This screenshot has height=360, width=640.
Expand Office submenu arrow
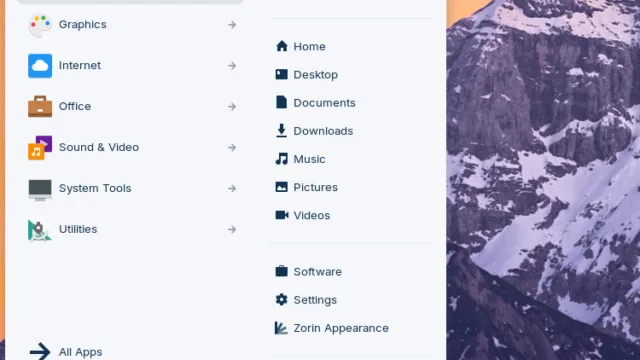tap(232, 107)
